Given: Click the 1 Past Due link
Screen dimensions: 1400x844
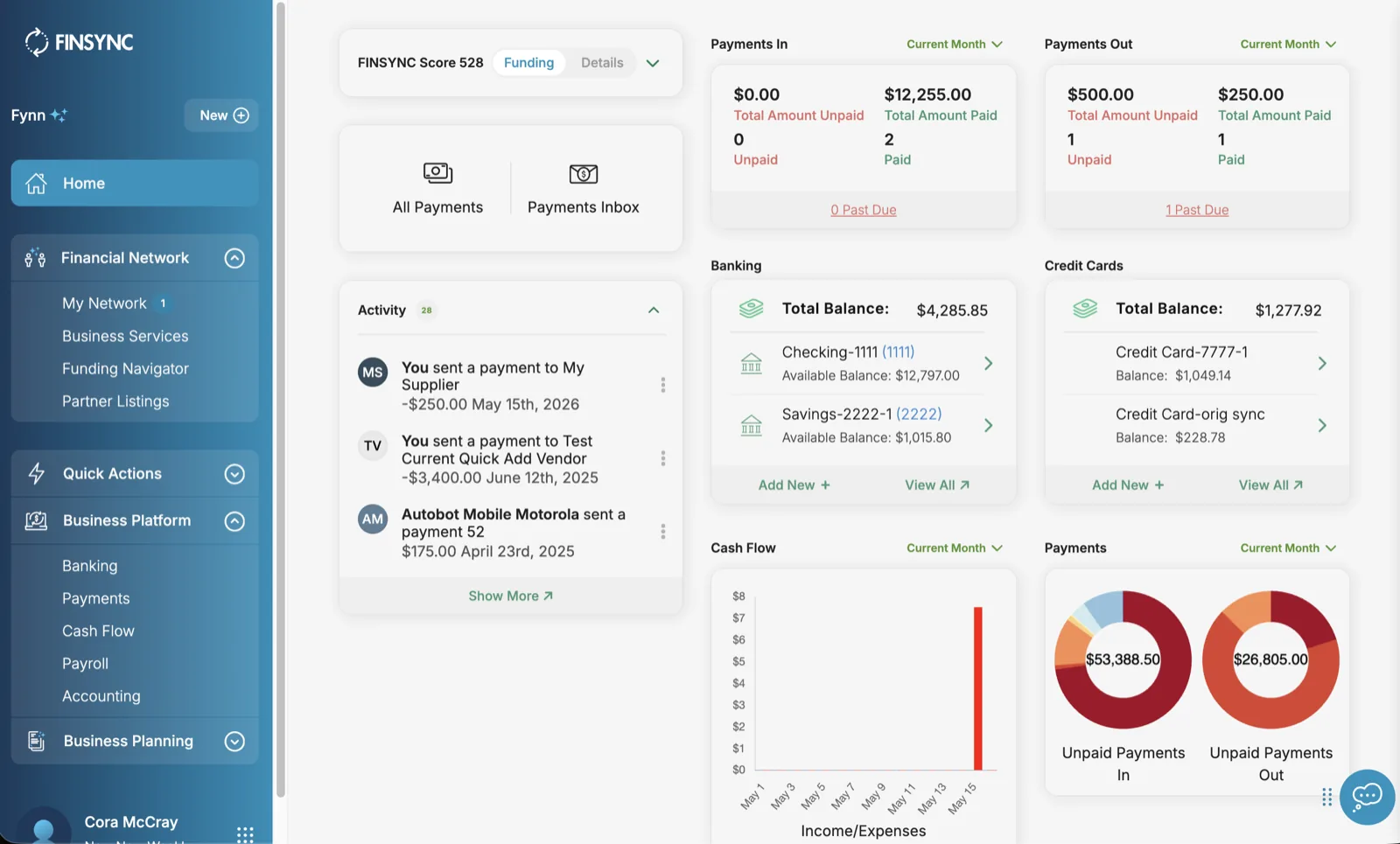Looking at the screenshot, I should (x=1197, y=210).
